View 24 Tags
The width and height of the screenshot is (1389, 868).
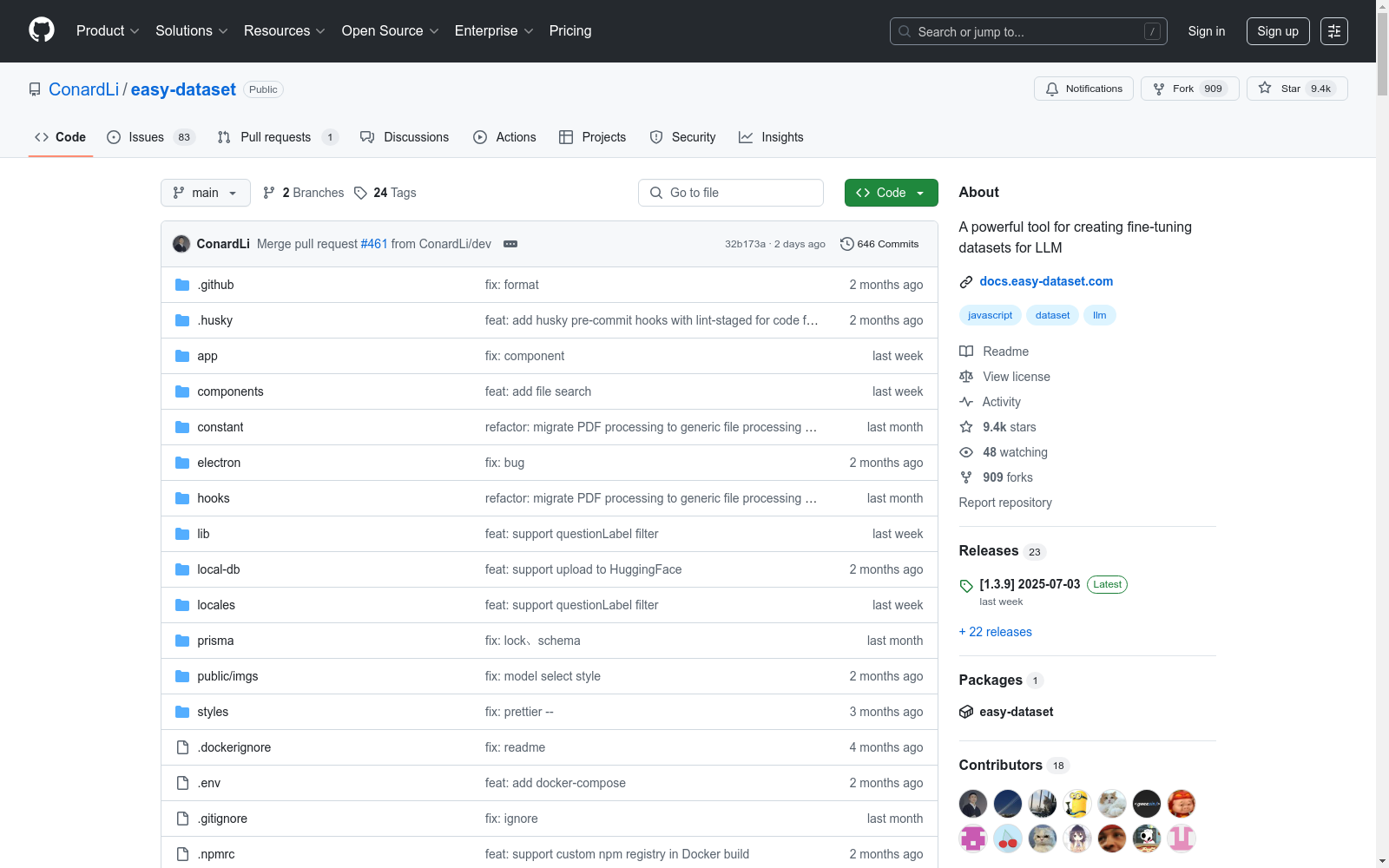click(x=385, y=193)
